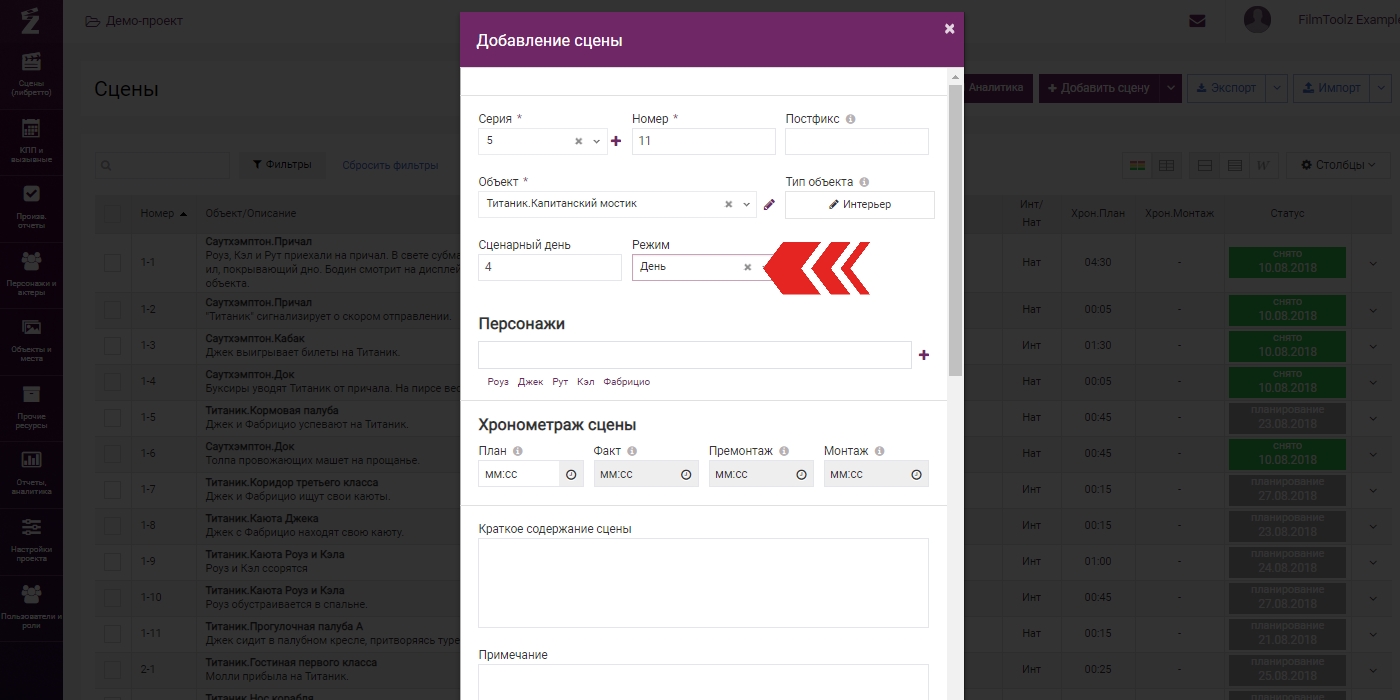
Task: Open КПП и вызывные in the sidebar
Action: pyautogui.click(x=31, y=142)
